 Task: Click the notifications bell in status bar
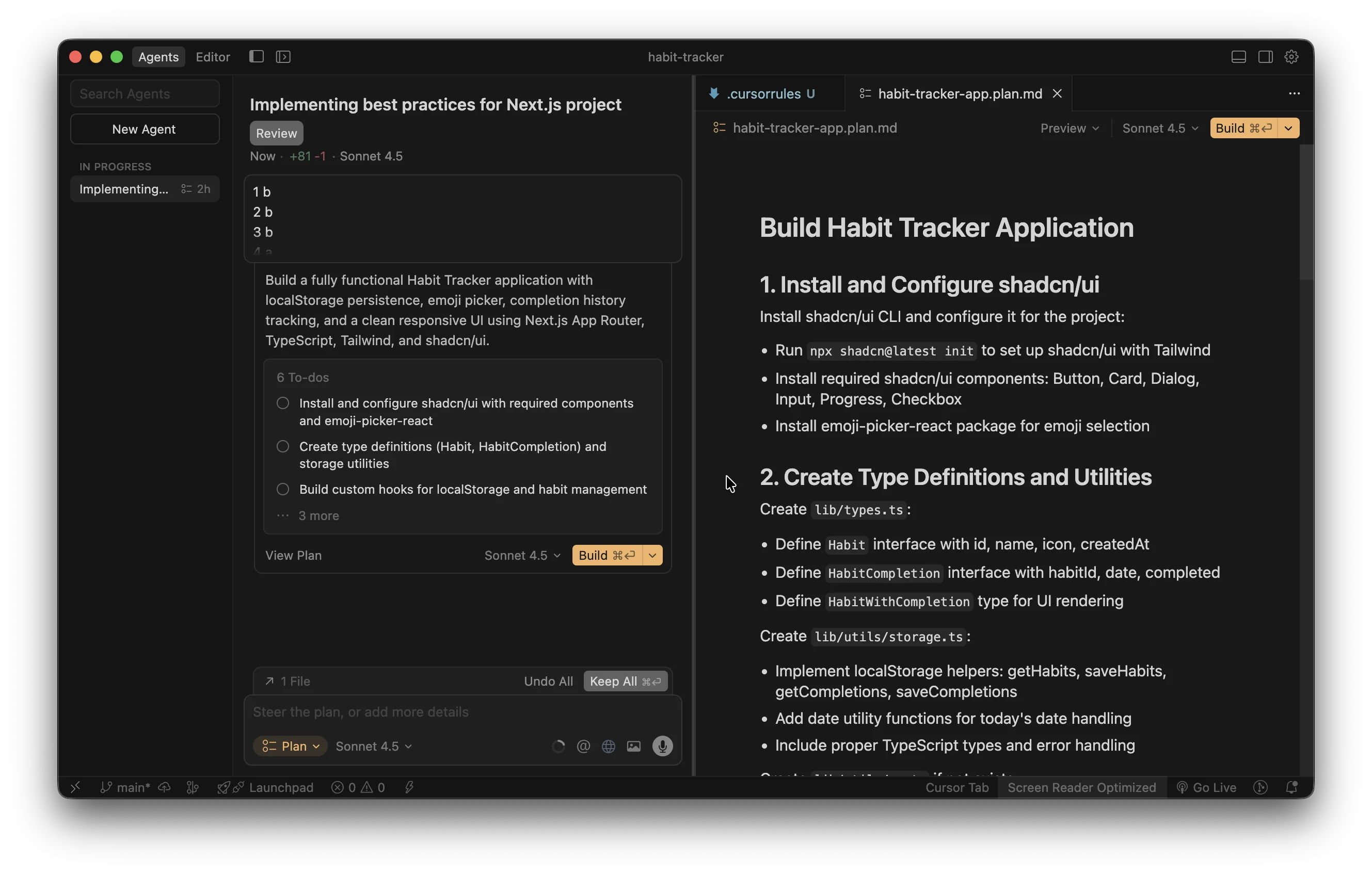point(1291,787)
